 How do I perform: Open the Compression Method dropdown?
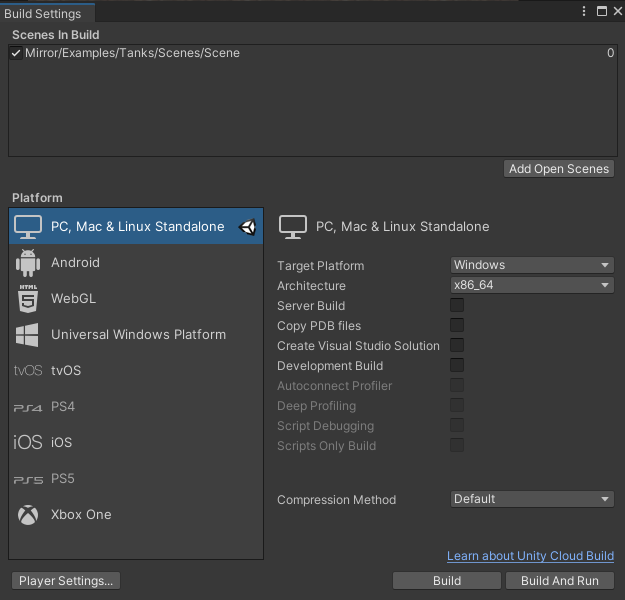pos(531,499)
